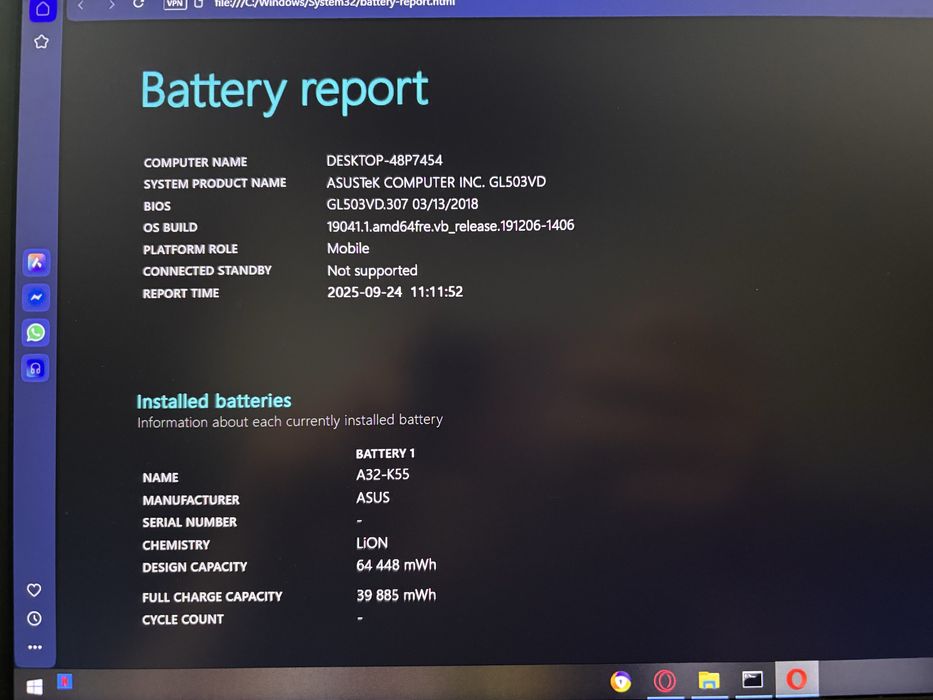
Task: Select battery name A32-K55
Action: click(x=383, y=475)
